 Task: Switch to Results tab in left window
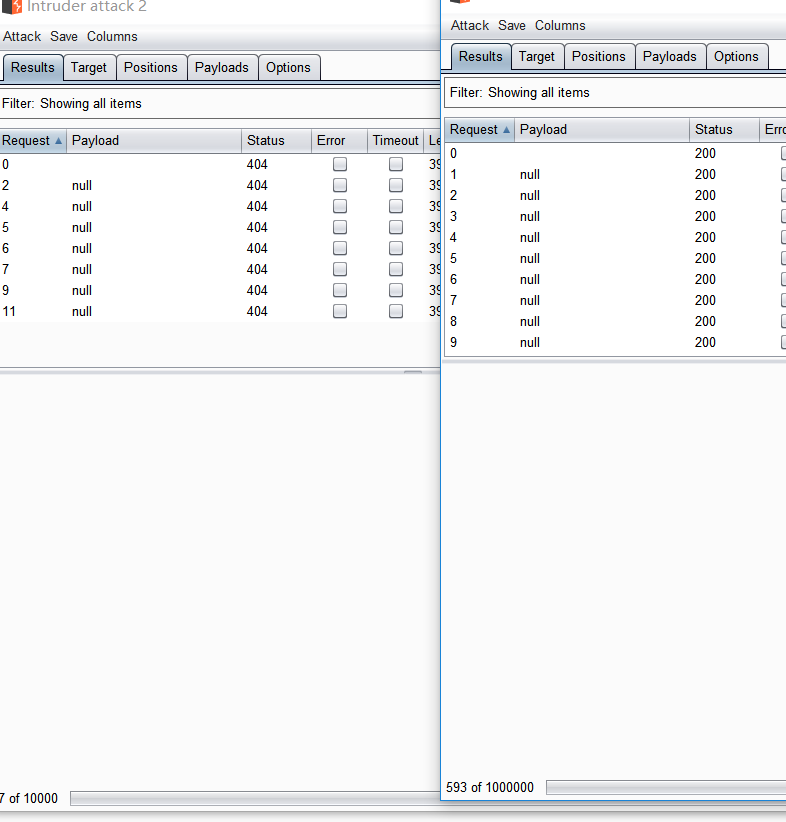click(x=33, y=68)
